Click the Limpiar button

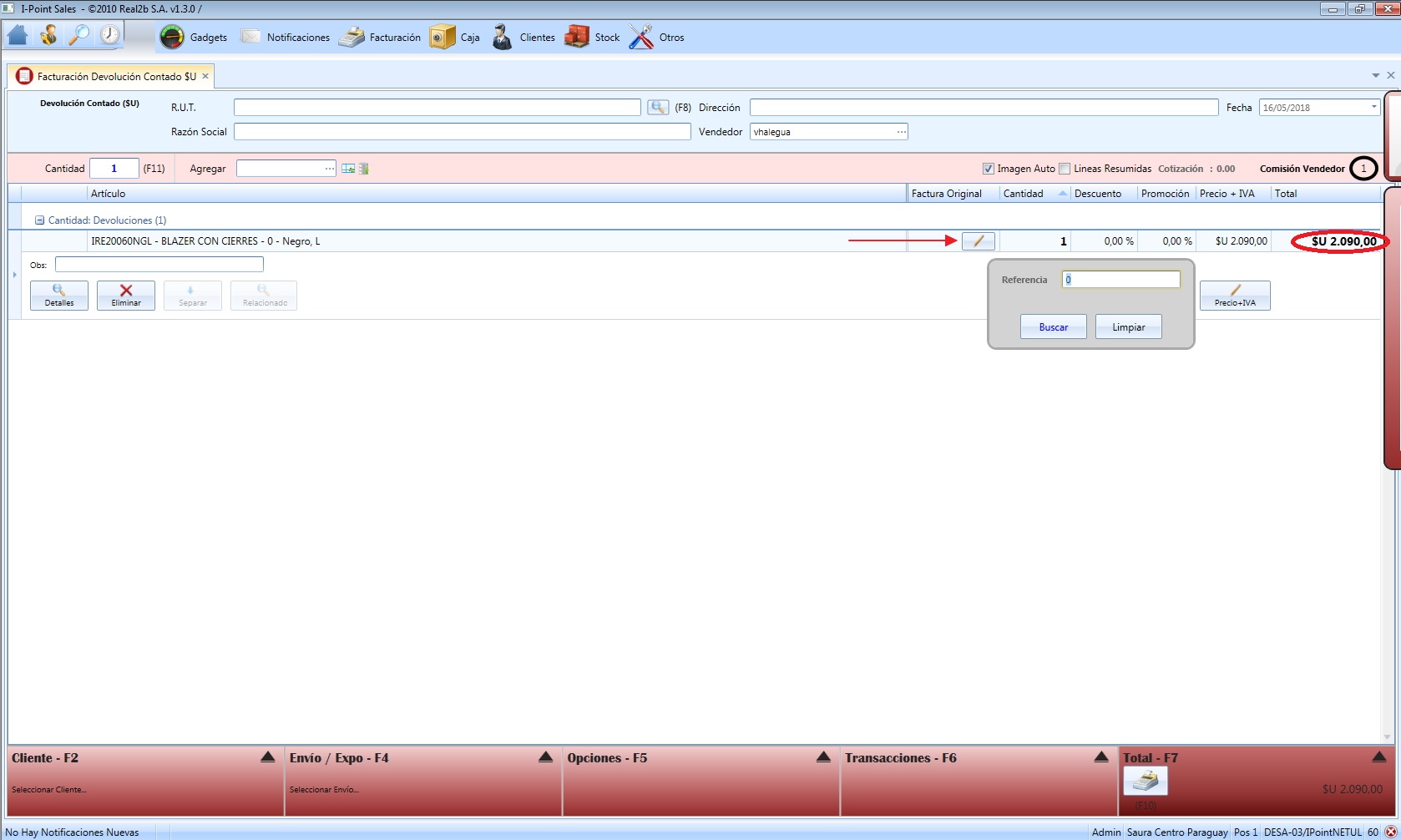point(1128,326)
